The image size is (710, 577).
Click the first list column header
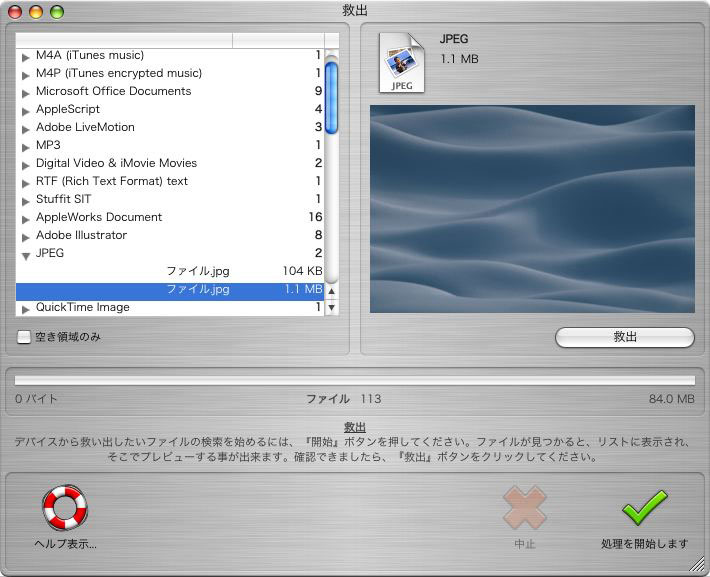[x=124, y=40]
